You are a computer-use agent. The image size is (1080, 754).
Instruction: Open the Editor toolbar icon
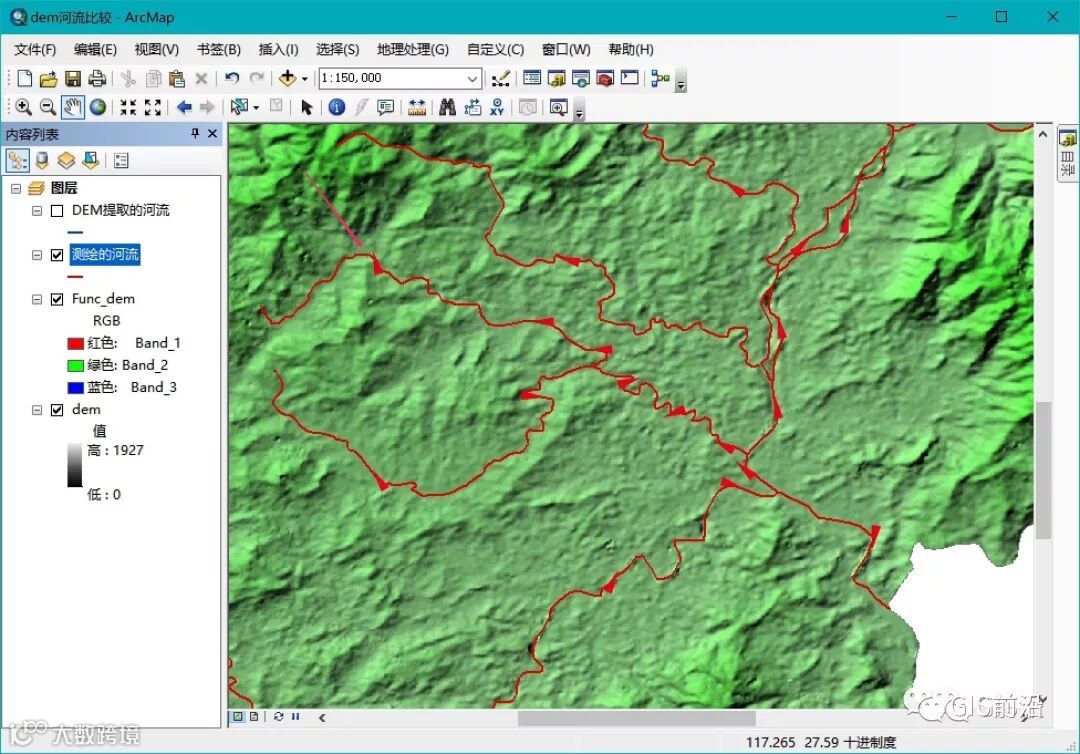pos(501,78)
